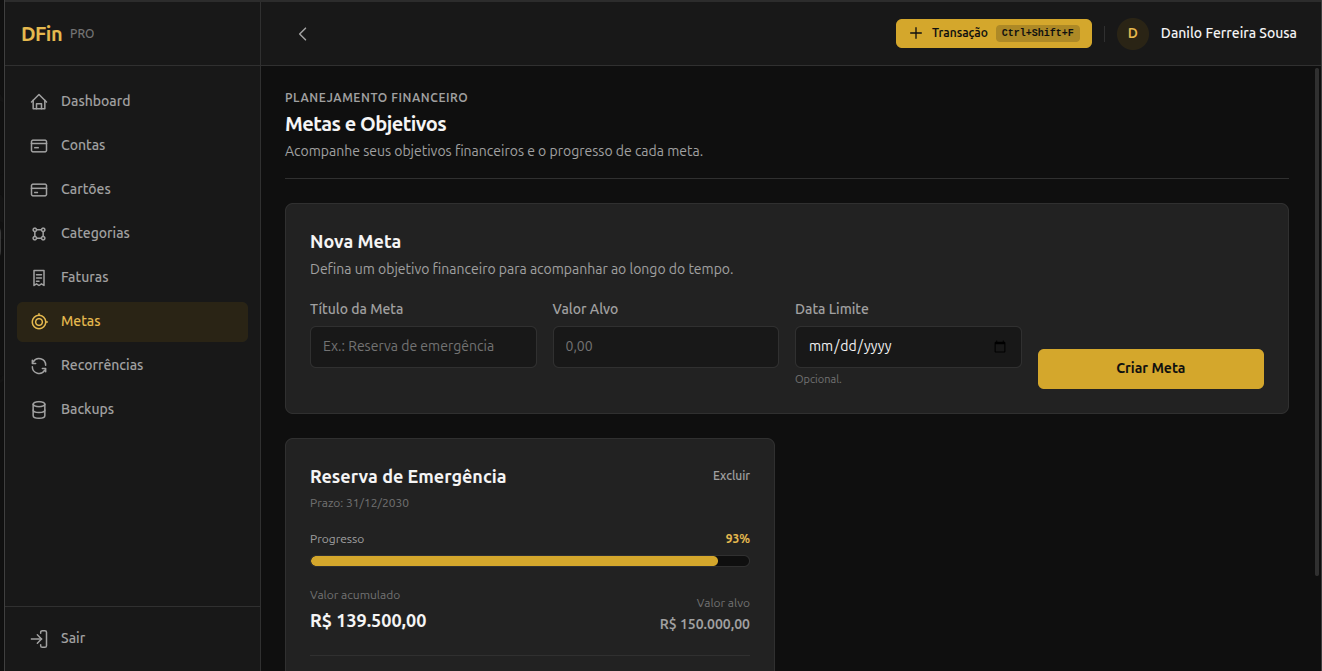Click the back chevron arrow in header
1322x671 pixels.
point(303,34)
